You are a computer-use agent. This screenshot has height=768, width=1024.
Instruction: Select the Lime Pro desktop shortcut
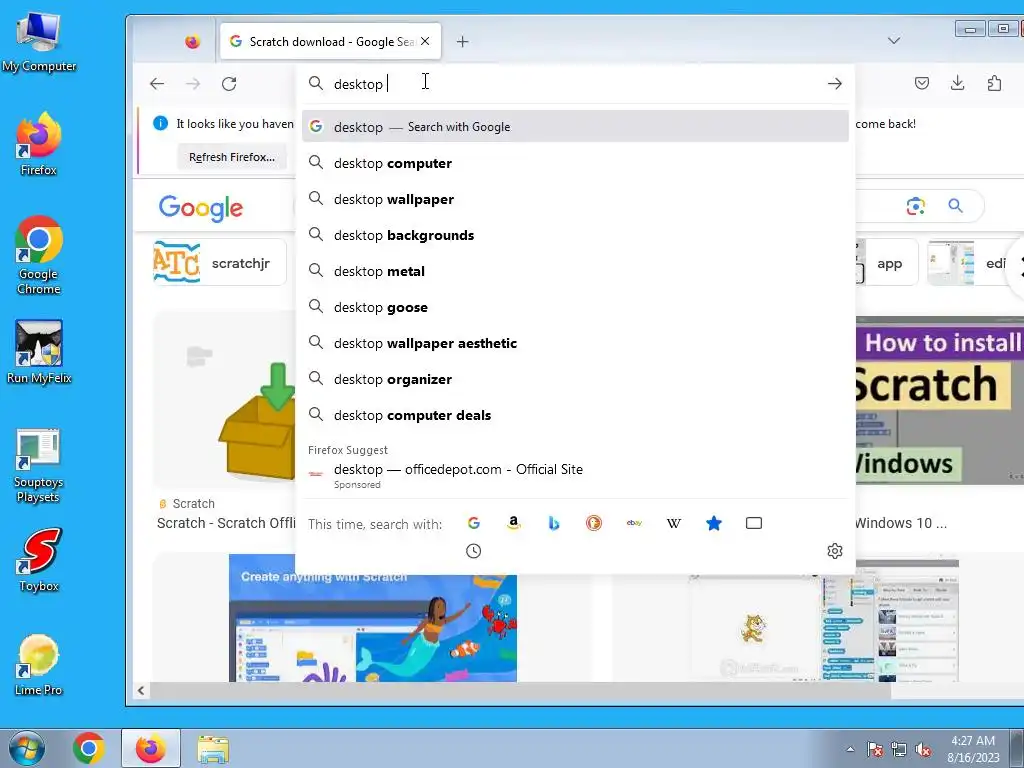click(x=39, y=665)
